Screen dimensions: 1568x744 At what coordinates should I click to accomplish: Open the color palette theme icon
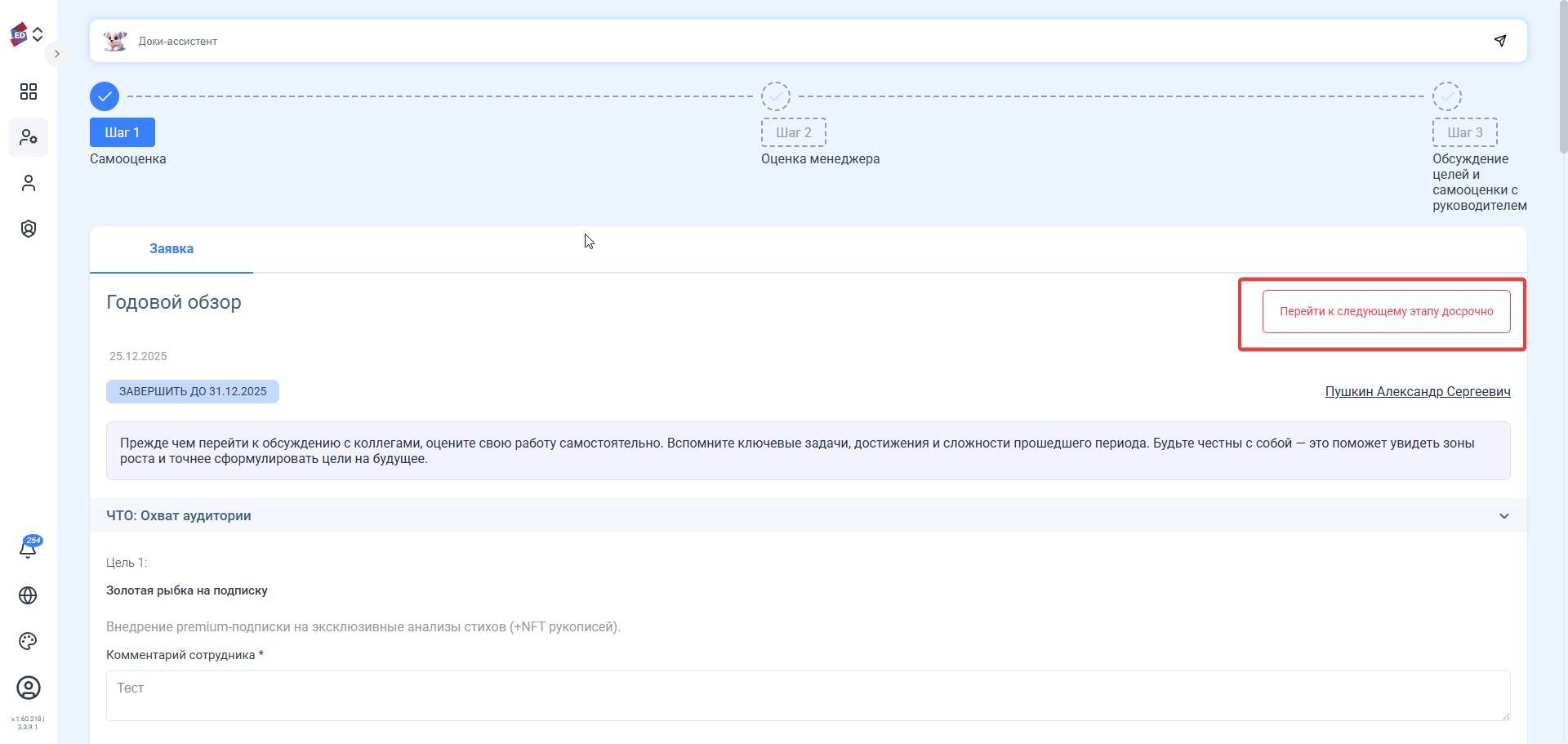(29, 641)
